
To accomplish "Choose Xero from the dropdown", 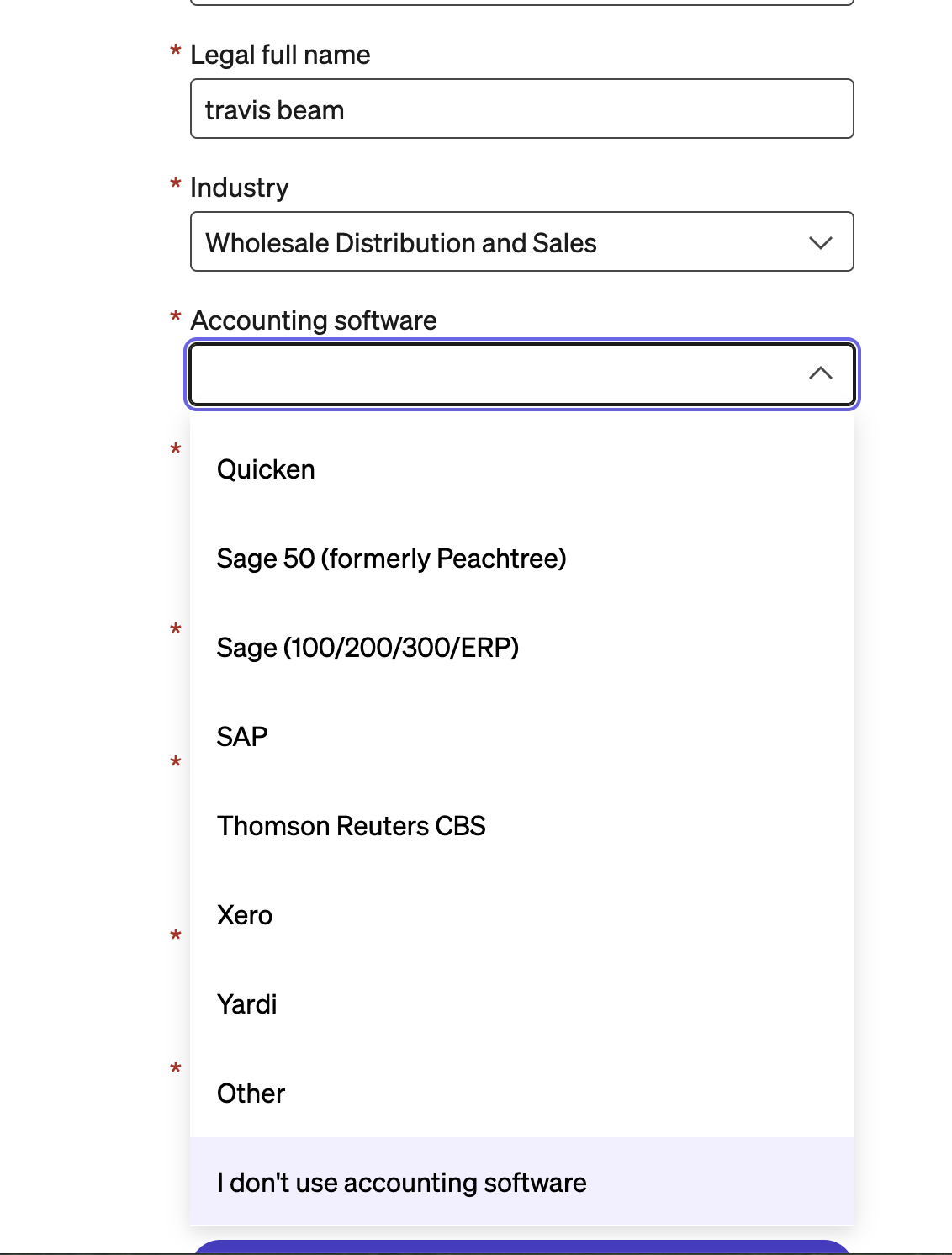I will click(522, 915).
